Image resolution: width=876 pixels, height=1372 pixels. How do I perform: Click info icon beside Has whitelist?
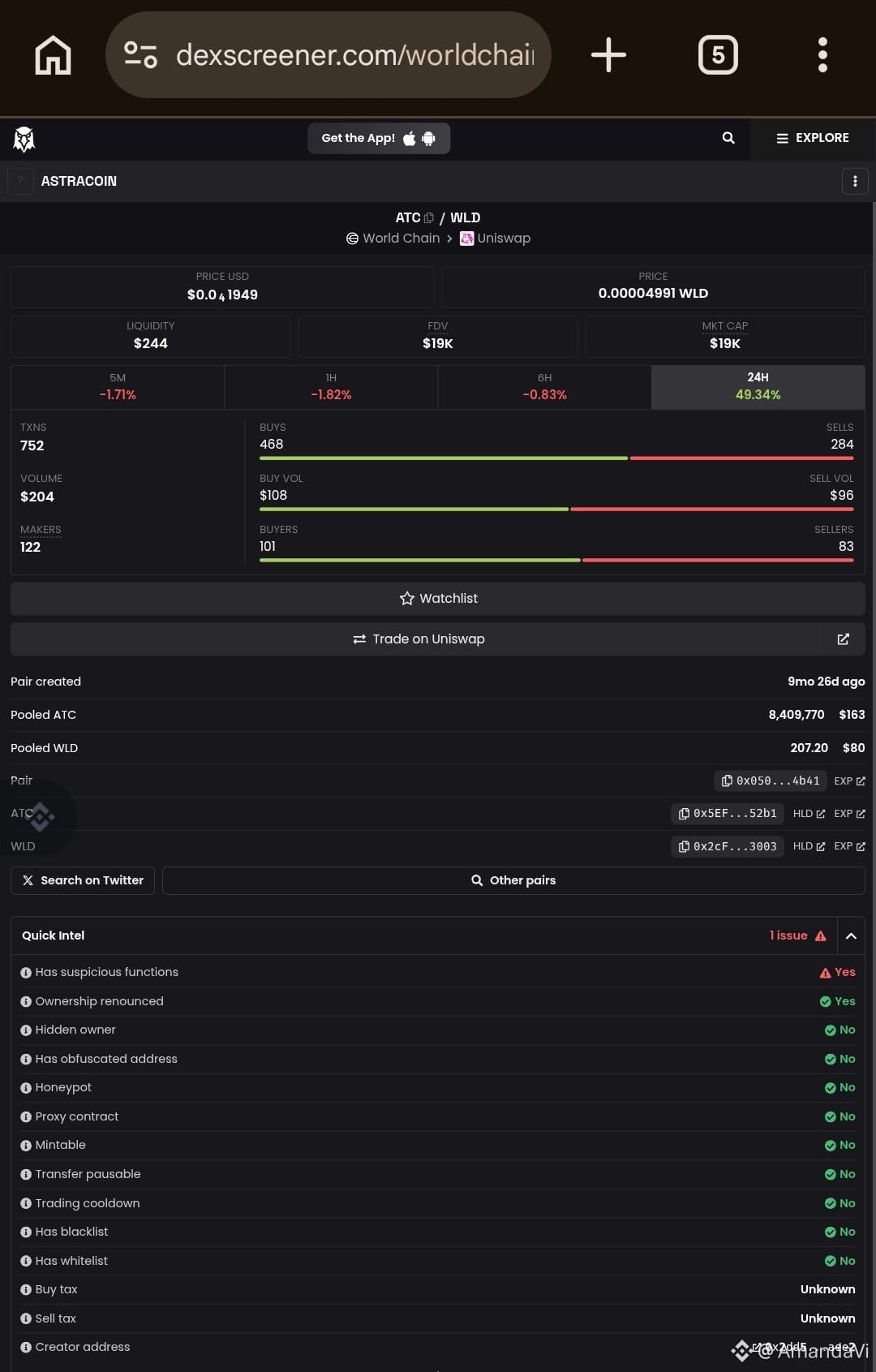pos(26,1262)
